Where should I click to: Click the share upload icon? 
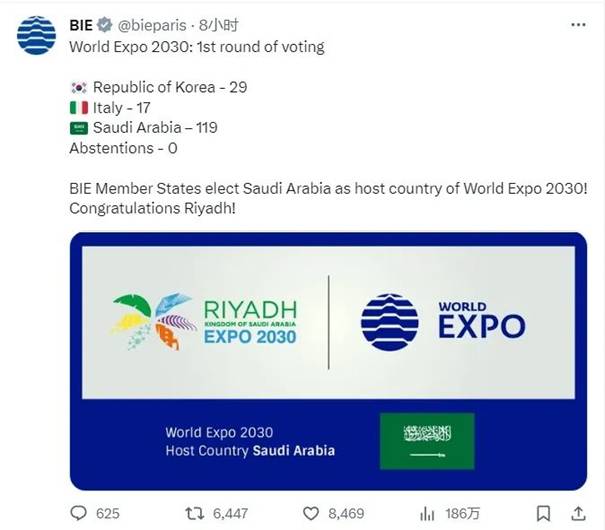click(x=577, y=513)
